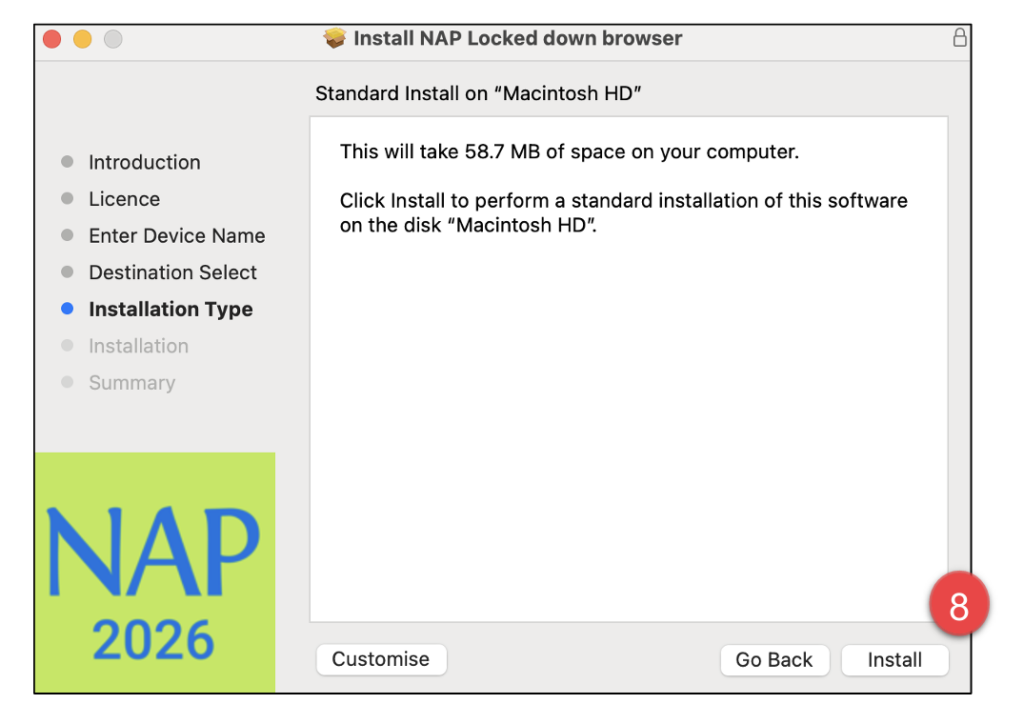Viewport: 1024px width, 704px height.
Task: Select the Introduction step in the sidebar
Action: click(x=144, y=162)
